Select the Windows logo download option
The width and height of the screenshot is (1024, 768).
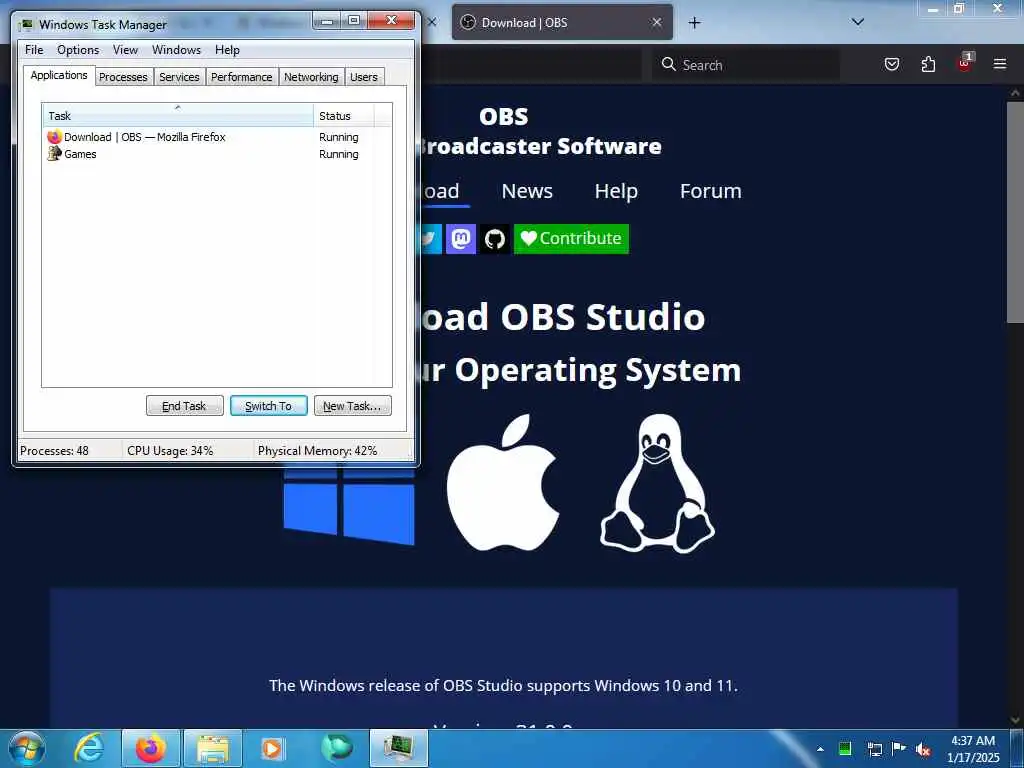(x=349, y=505)
